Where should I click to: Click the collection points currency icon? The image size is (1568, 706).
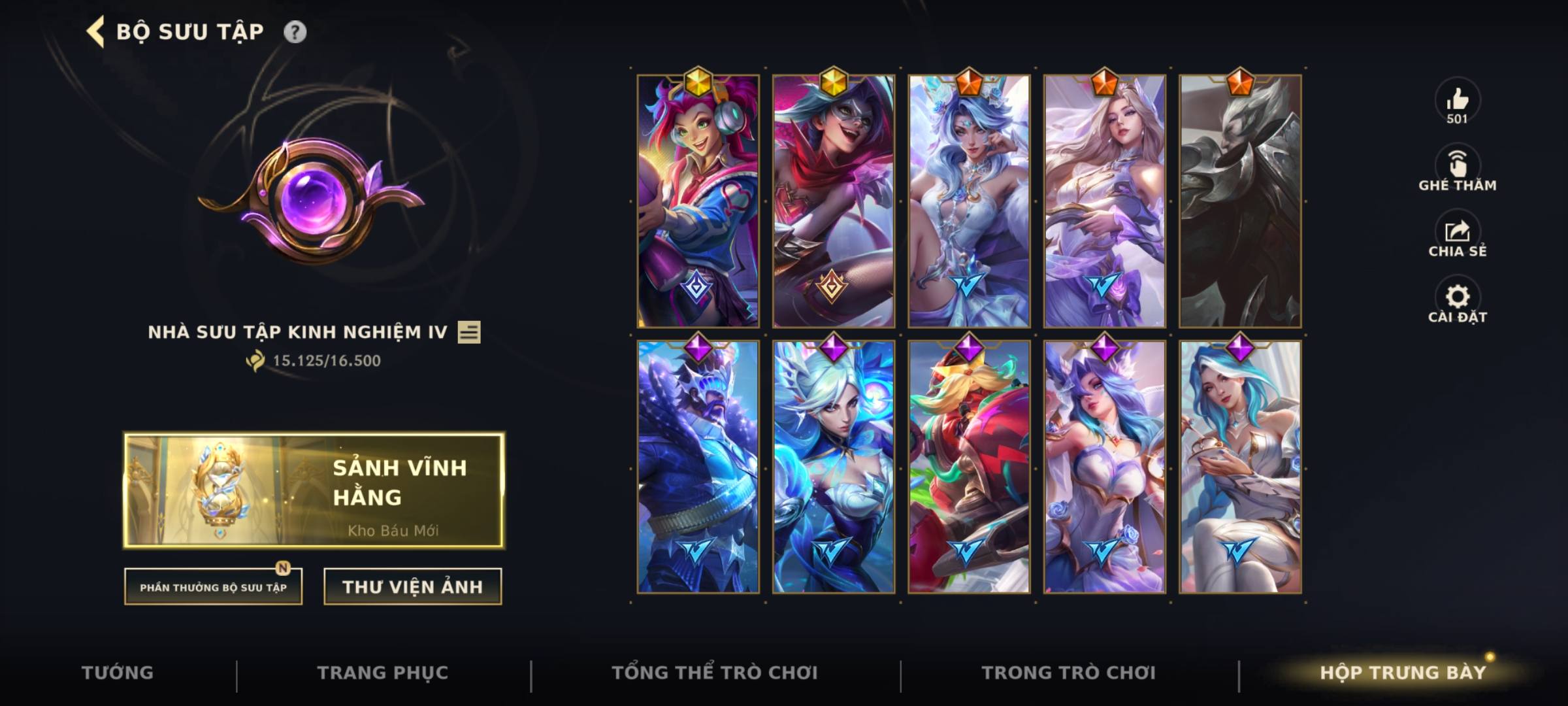pos(255,361)
